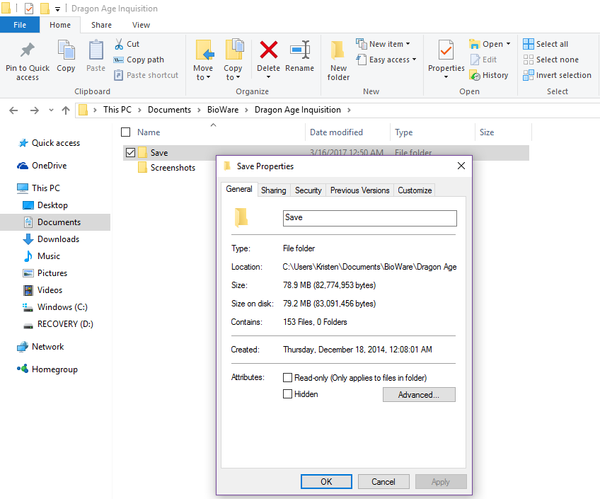Open recent locations dropdown
The height and width of the screenshot is (499, 600).
click(51, 111)
